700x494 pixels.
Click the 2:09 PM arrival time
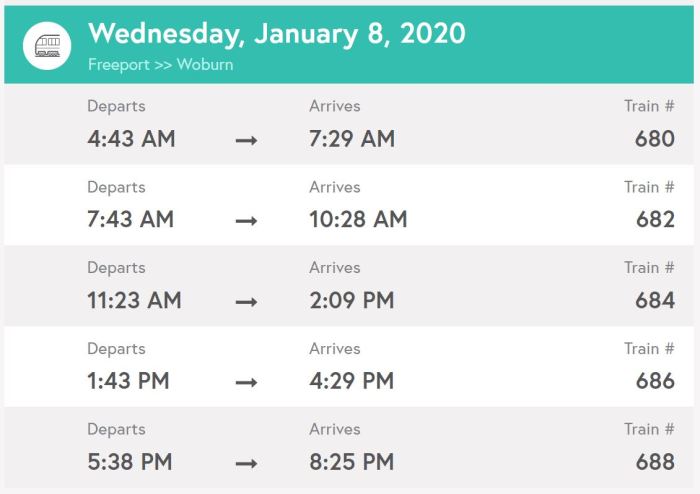352,301
